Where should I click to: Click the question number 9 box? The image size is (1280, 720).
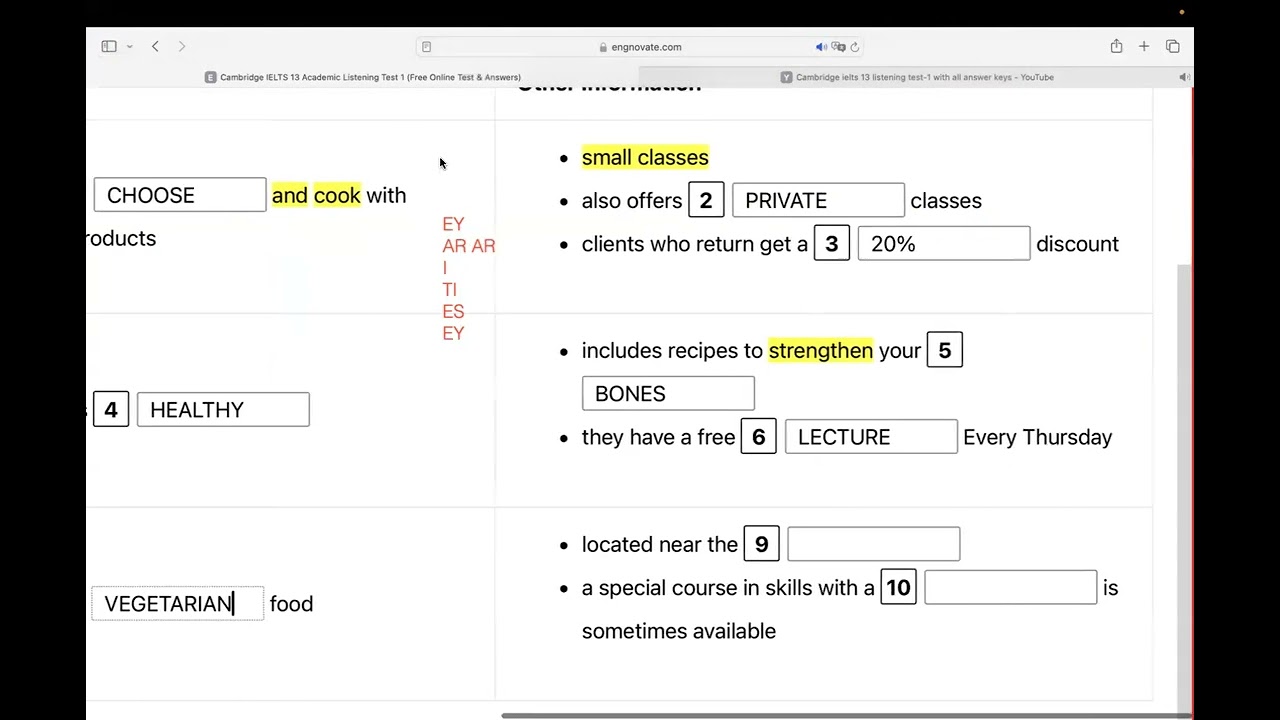tap(762, 544)
